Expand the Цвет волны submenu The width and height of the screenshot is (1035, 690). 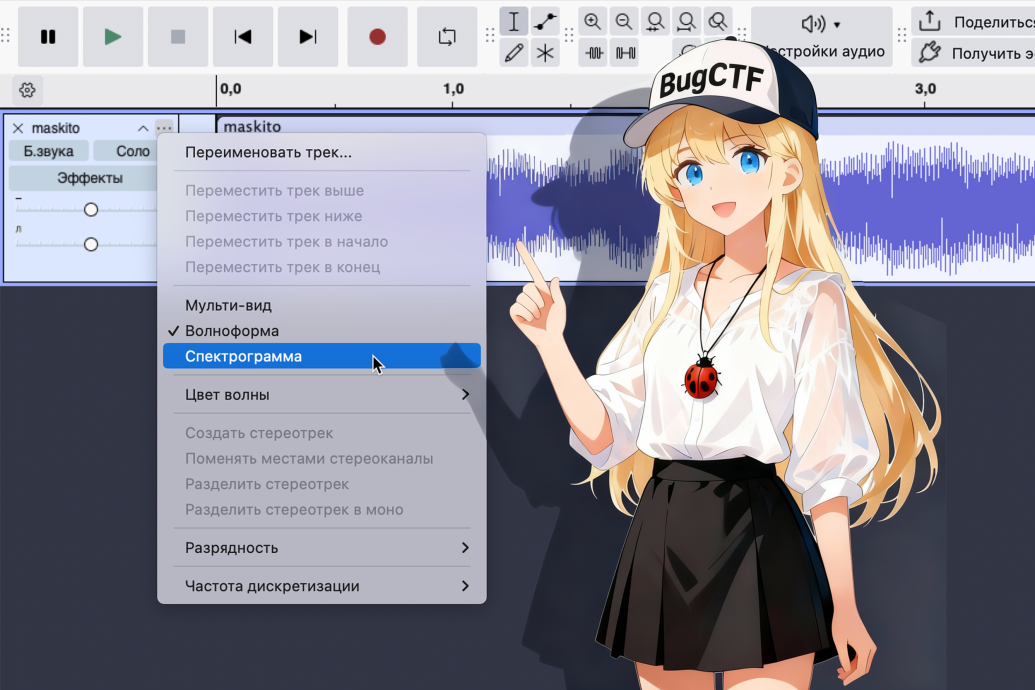pos(323,395)
